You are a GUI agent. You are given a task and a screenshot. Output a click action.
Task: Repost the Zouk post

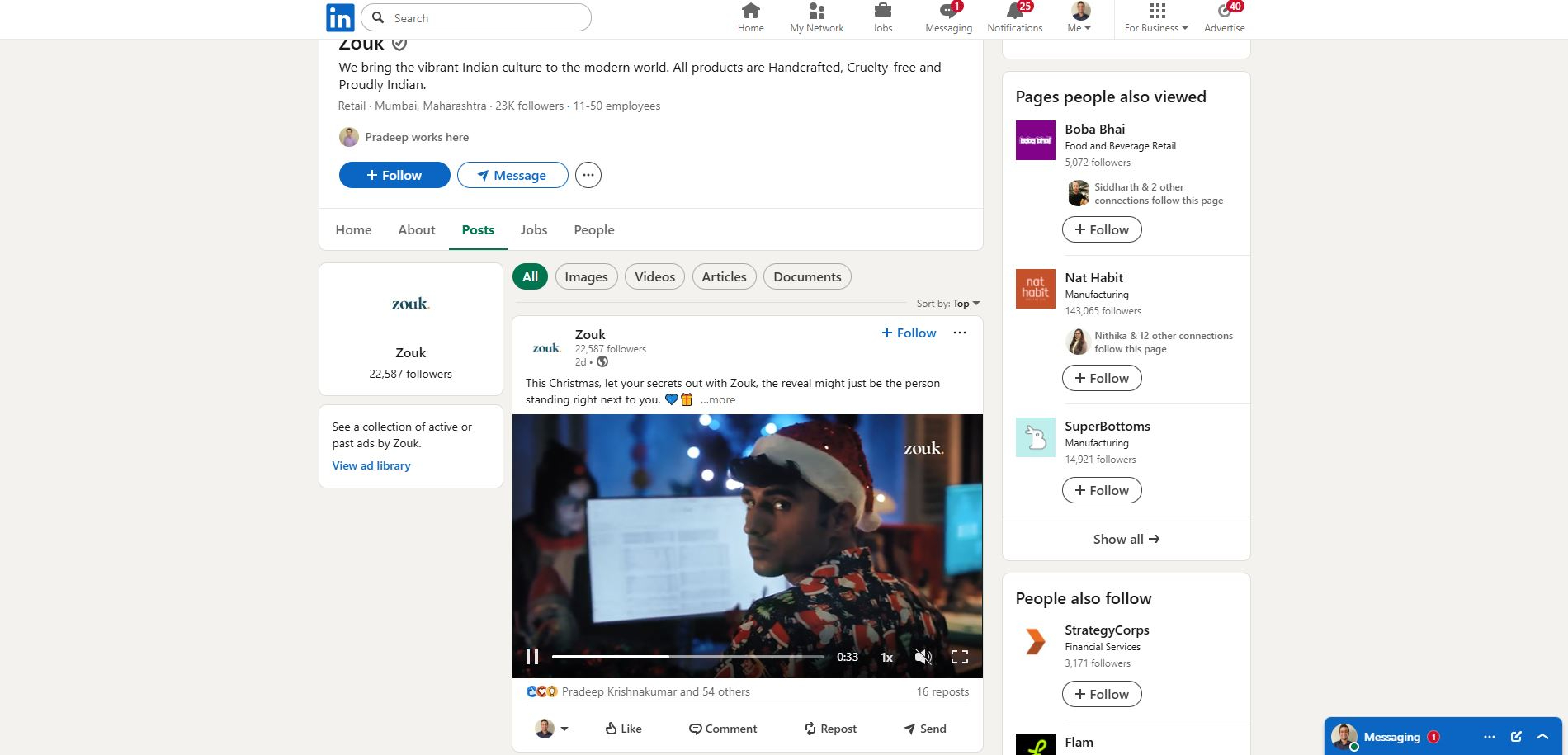click(830, 729)
